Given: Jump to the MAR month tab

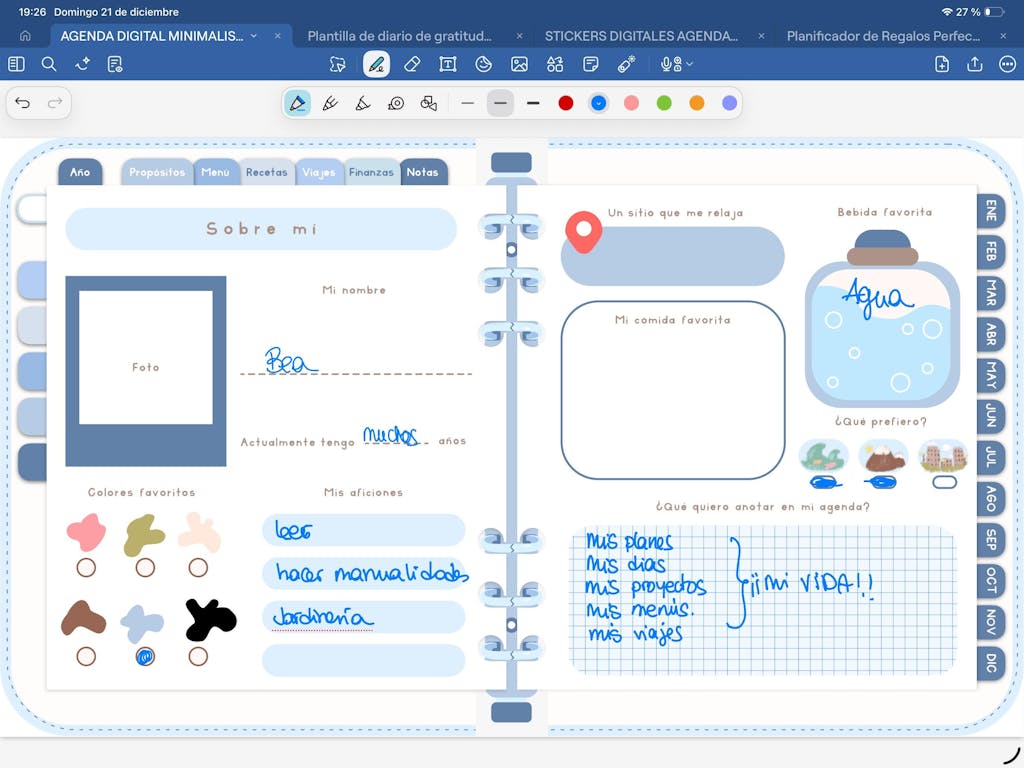Looking at the screenshot, I should coord(990,292).
